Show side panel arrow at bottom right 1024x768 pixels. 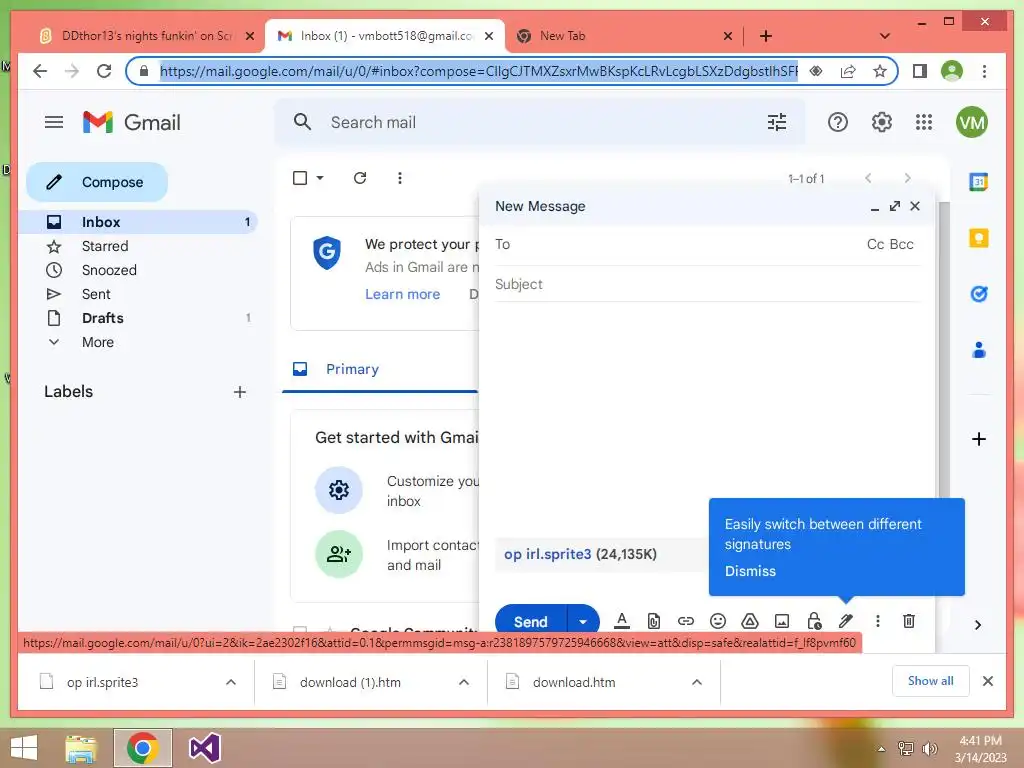(978, 625)
